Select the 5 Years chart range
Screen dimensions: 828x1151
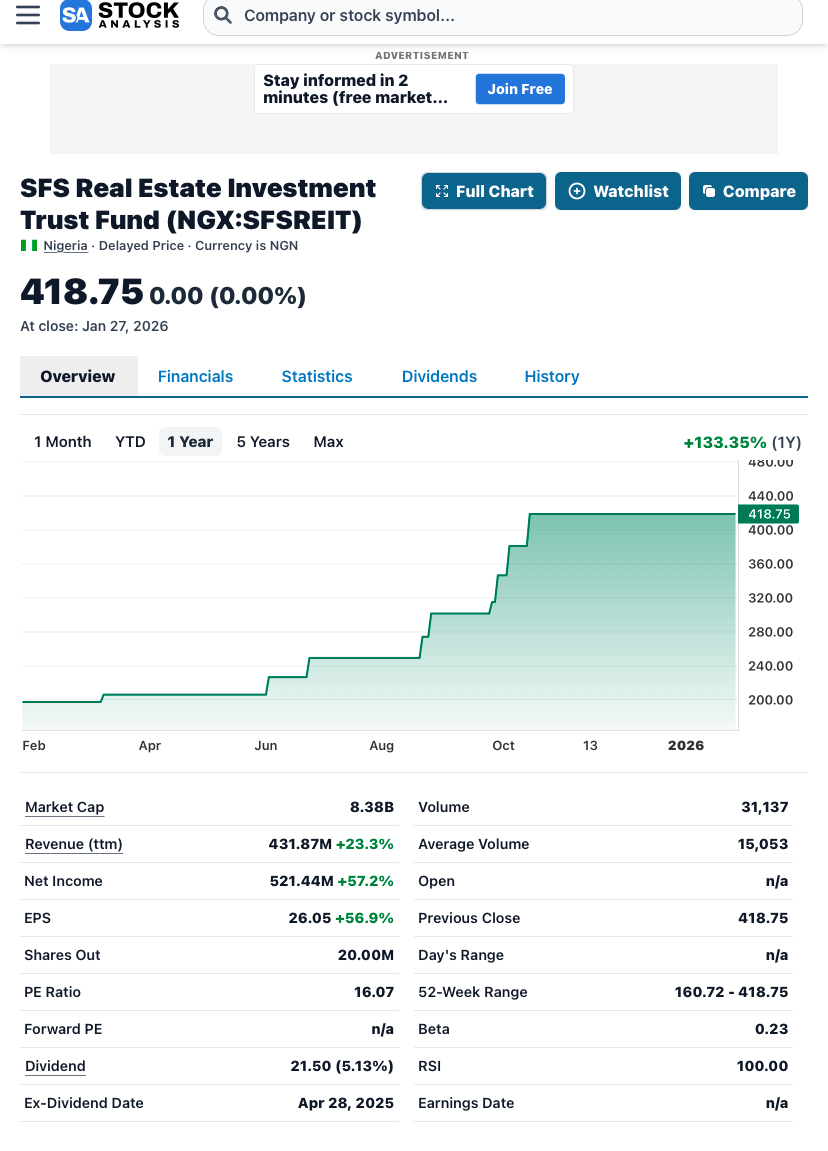click(263, 442)
